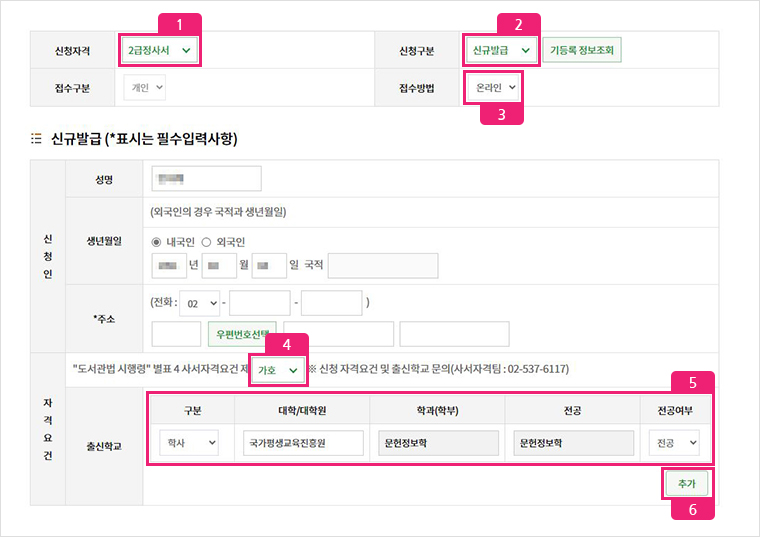The image size is (760, 537).
Task: Click the birth day field before 일
Action: click(269, 266)
